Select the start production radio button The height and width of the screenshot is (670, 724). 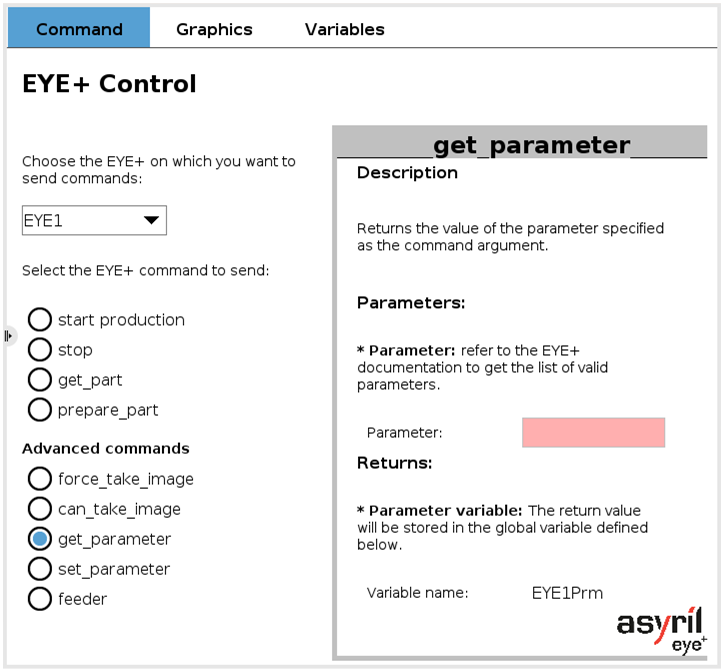pos(40,320)
